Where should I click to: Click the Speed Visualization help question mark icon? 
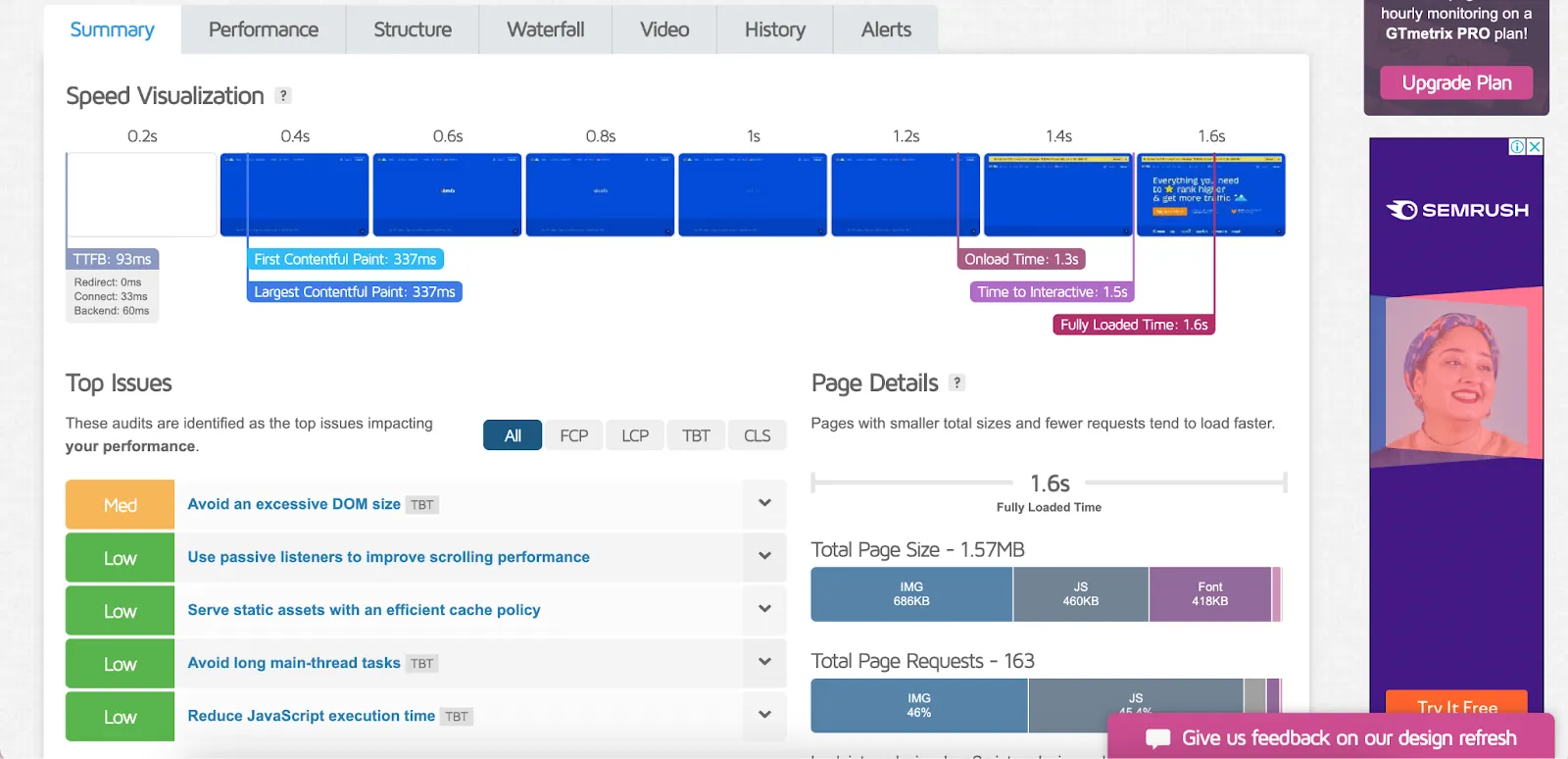[283, 96]
